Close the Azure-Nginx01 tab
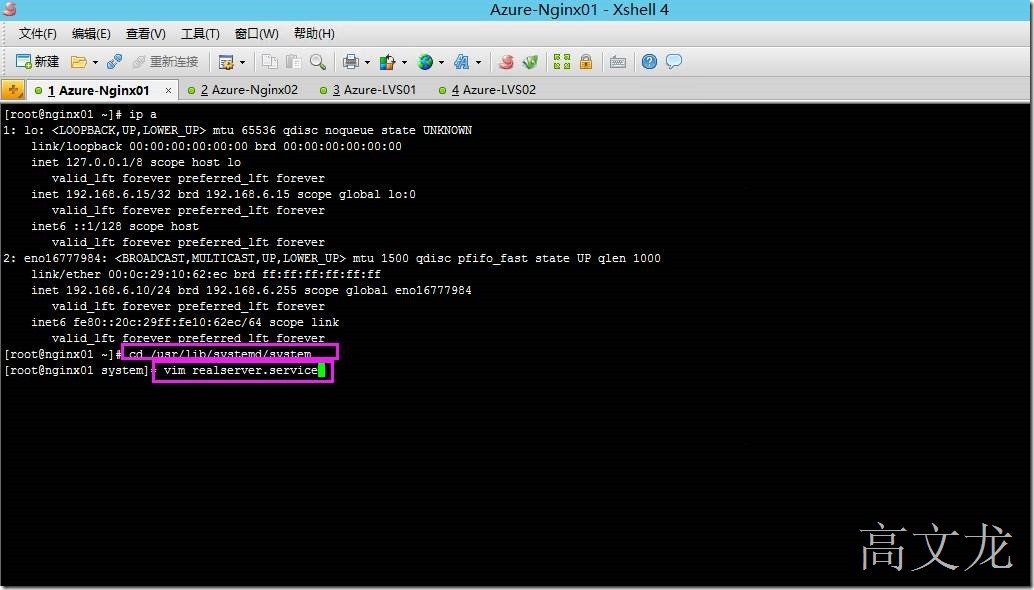 (x=169, y=90)
